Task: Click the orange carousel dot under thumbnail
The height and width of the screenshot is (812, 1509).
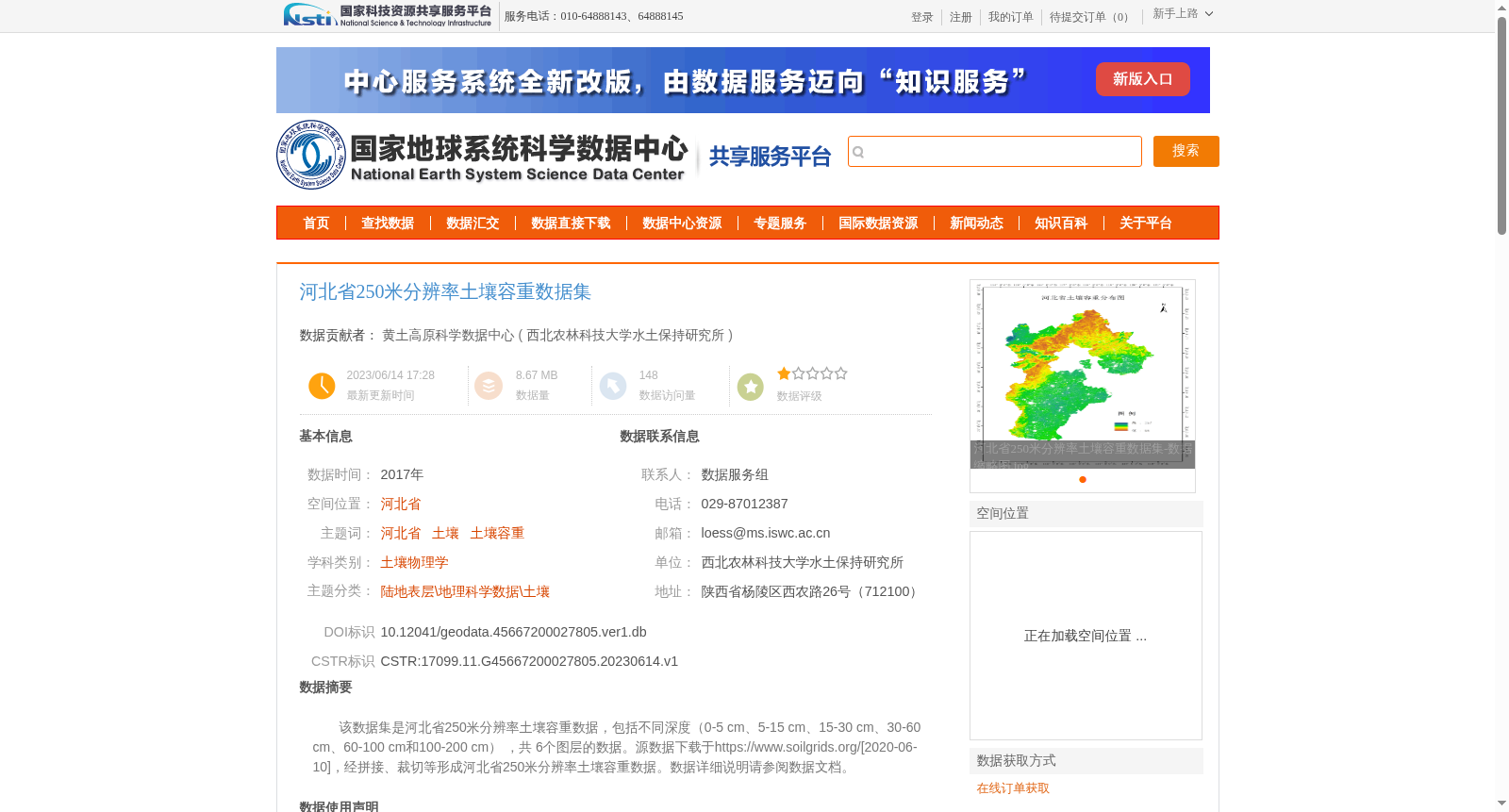Action: coord(1083,479)
